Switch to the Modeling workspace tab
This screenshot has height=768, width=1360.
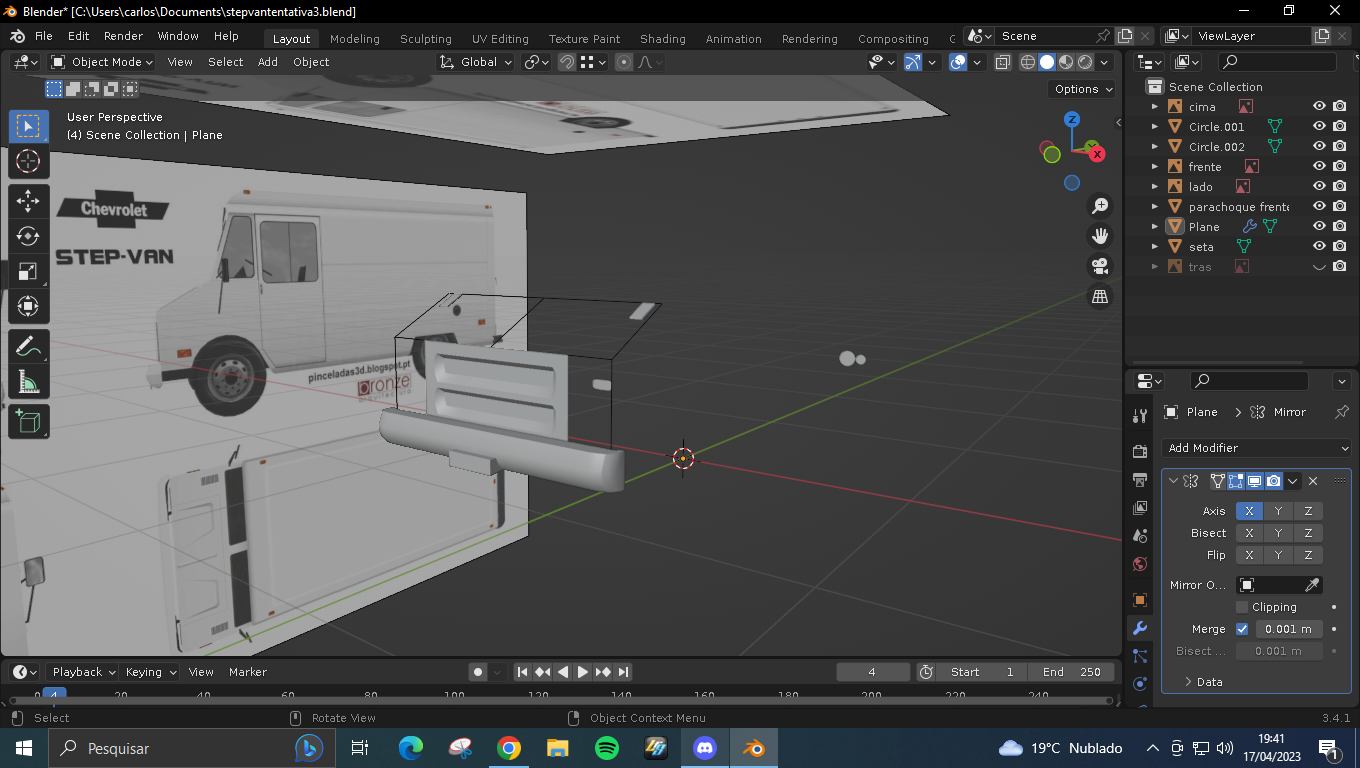(355, 39)
